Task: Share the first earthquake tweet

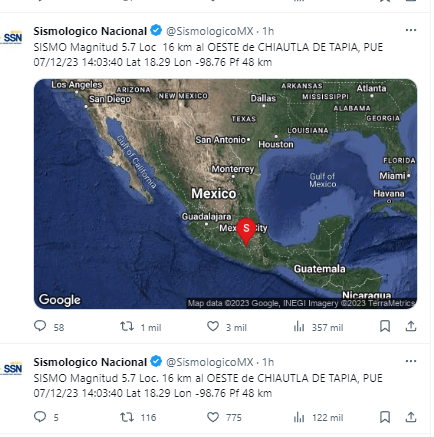Action: coord(411,326)
